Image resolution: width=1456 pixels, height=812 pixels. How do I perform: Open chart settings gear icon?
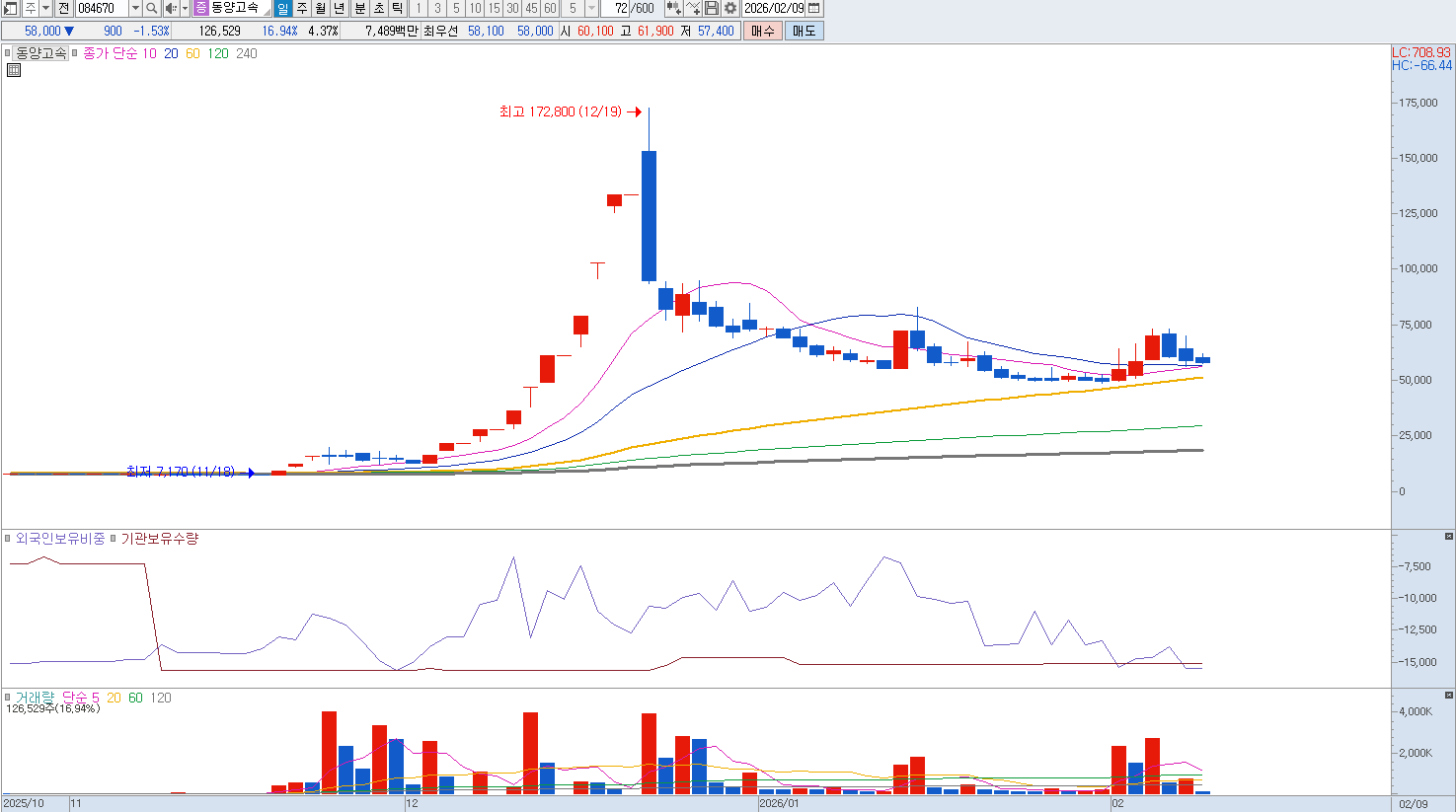730,8
